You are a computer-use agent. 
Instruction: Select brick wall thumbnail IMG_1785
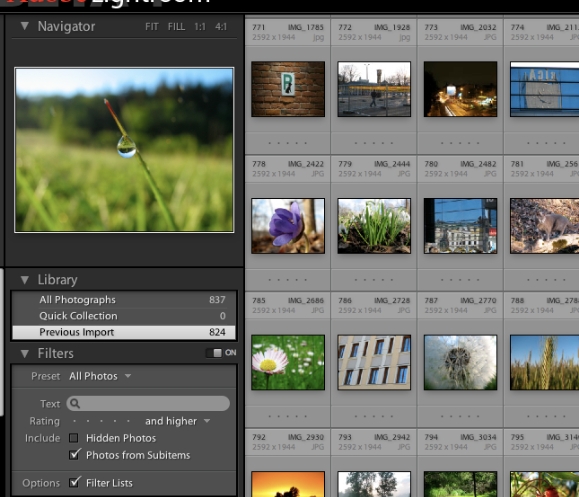pyautogui.click(x=288, y=89)
